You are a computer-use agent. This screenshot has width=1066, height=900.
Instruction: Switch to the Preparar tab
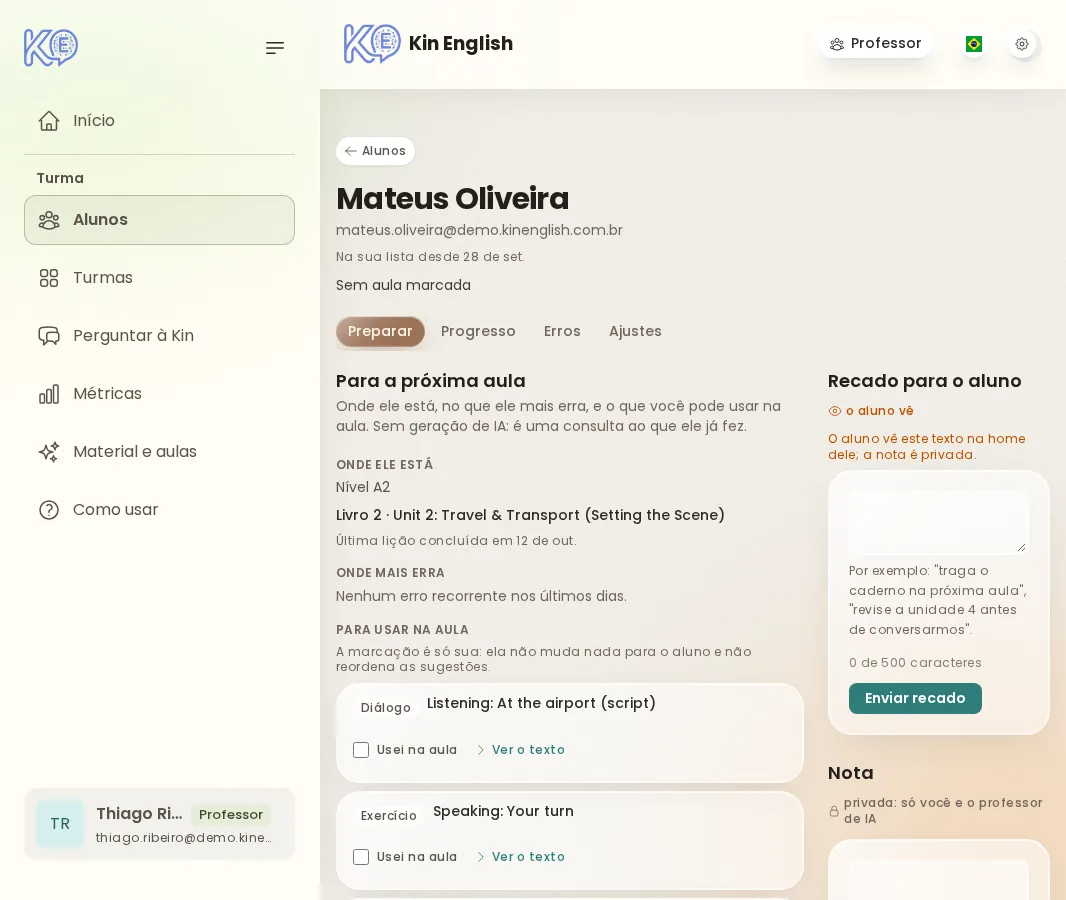pos(380,332)
